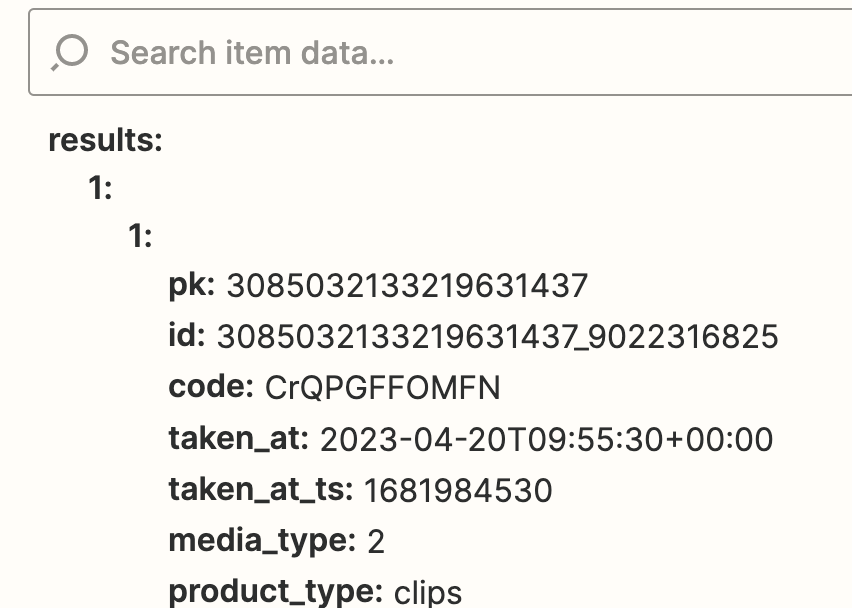Select the taken_at field label

point(239,438)
